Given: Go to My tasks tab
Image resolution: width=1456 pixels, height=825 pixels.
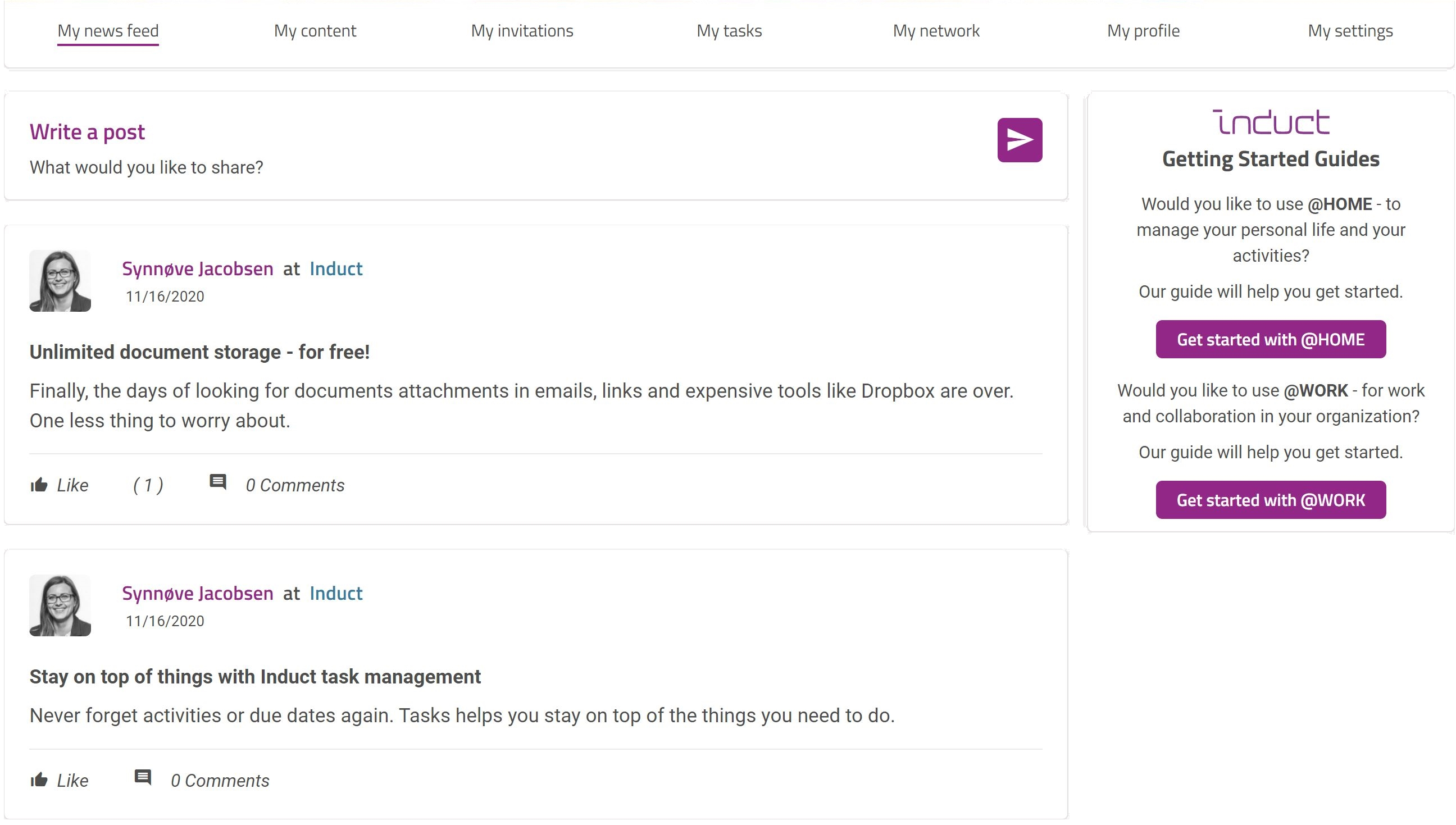Looking at the screenshot, I should (x=729, y=30).
